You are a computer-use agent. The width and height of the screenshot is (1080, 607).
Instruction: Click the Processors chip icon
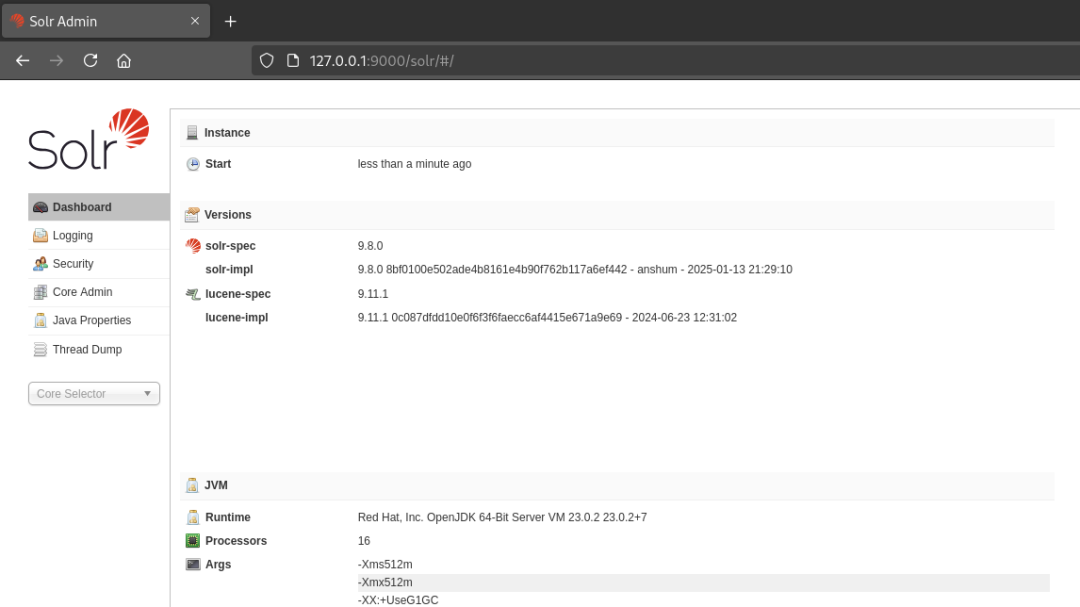point(193,541)
